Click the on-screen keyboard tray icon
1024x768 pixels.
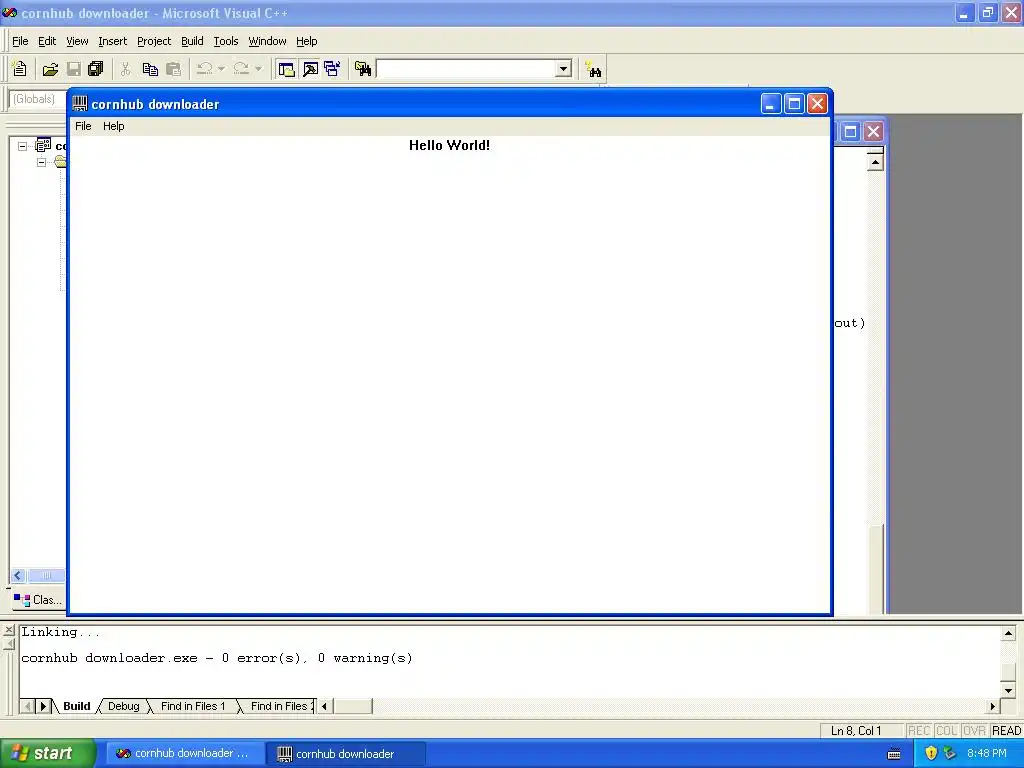[x=894, y=754]
